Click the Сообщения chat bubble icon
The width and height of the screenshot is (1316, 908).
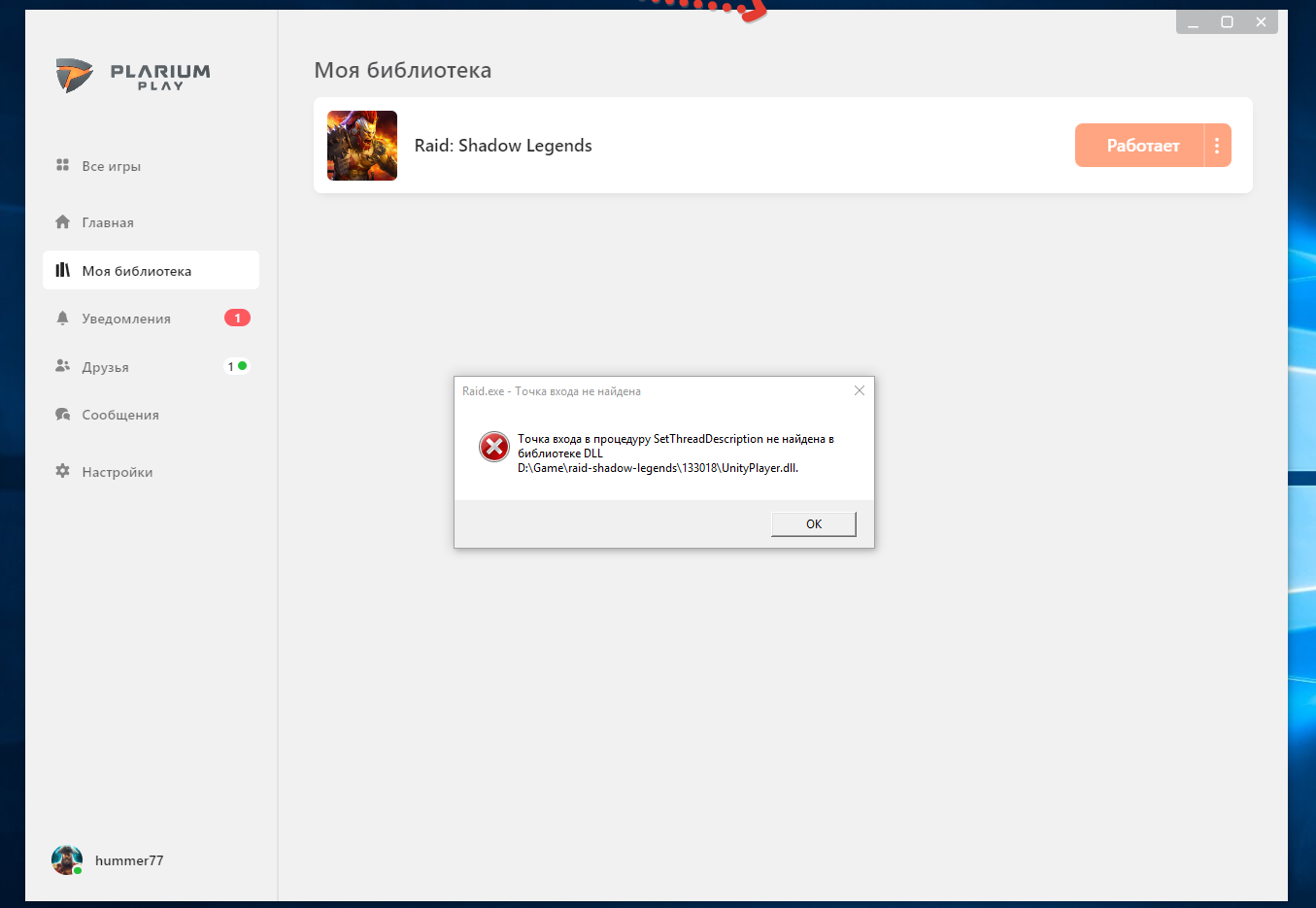coord(62,414)
